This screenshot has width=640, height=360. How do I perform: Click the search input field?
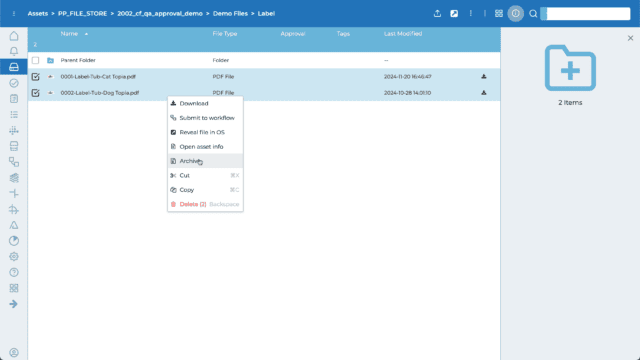pos(586,13)
